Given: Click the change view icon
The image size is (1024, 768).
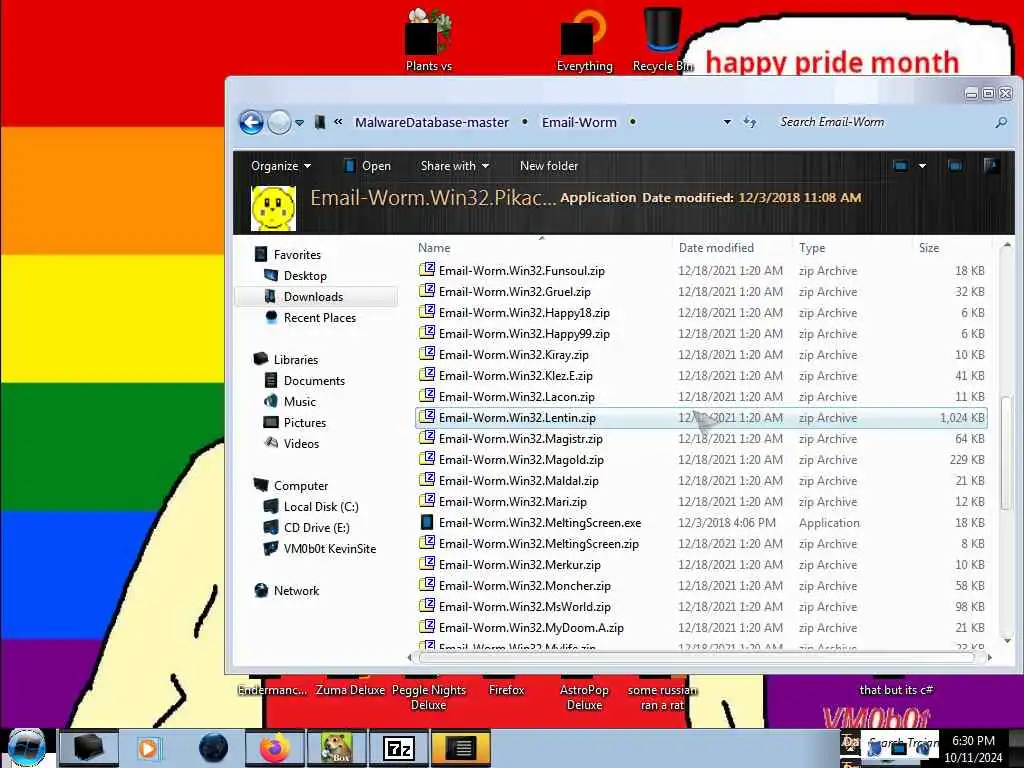Looking at the screenshot, I should coord(901,166).
